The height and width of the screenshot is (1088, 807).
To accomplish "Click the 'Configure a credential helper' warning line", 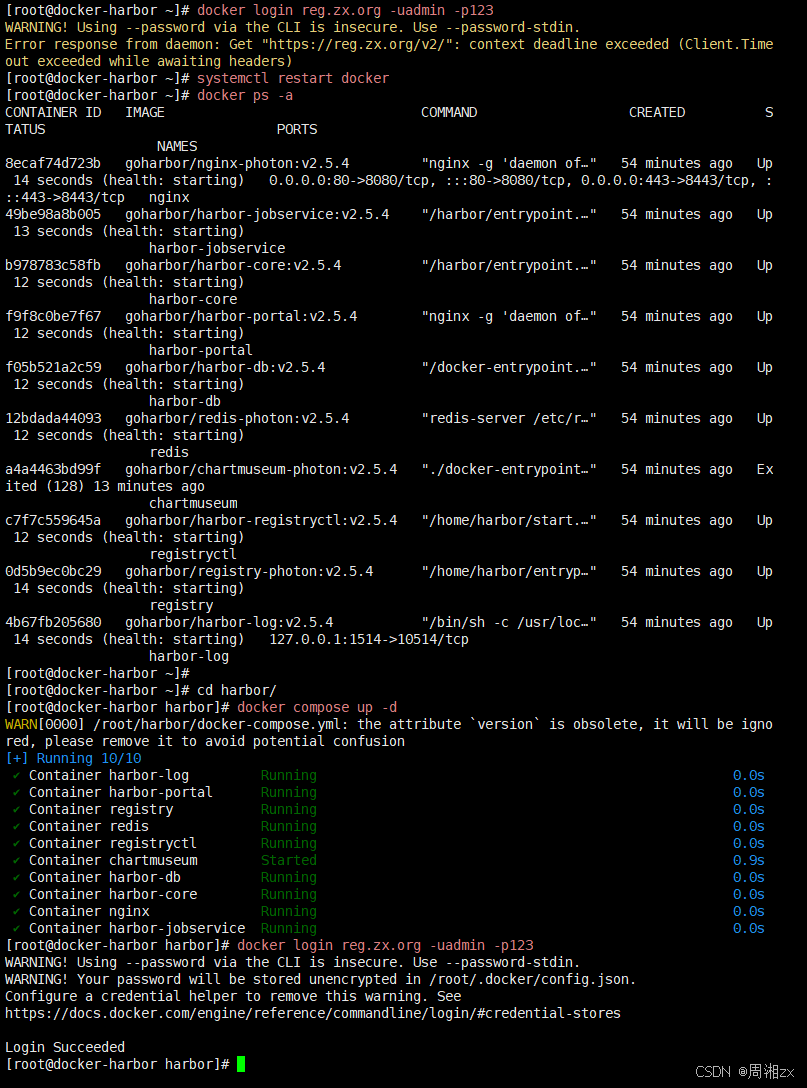I will pos(233,996).
